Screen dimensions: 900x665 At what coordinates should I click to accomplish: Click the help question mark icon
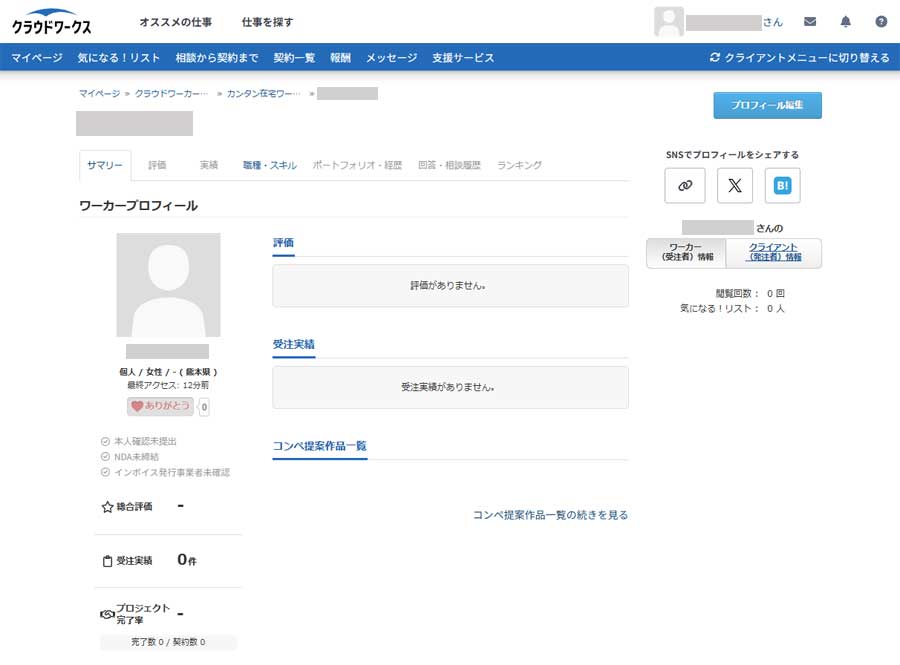tap(881, 22)
